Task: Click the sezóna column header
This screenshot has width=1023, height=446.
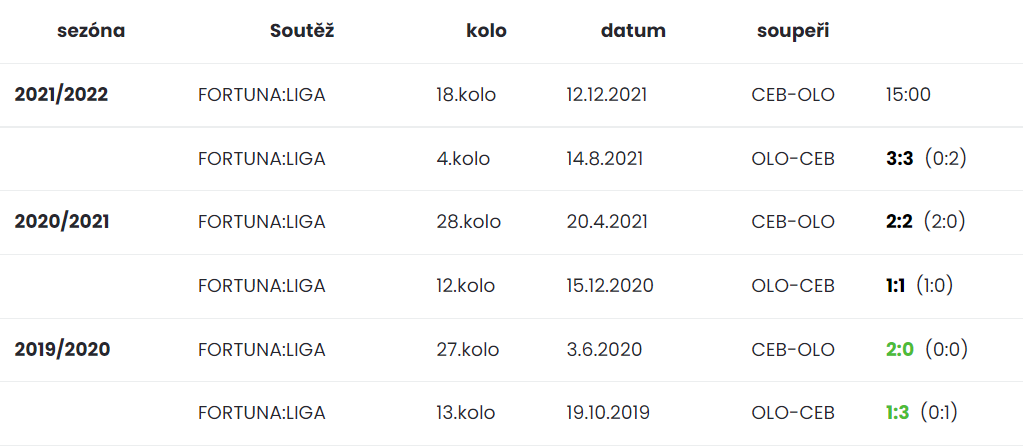Action: point(91,31)
